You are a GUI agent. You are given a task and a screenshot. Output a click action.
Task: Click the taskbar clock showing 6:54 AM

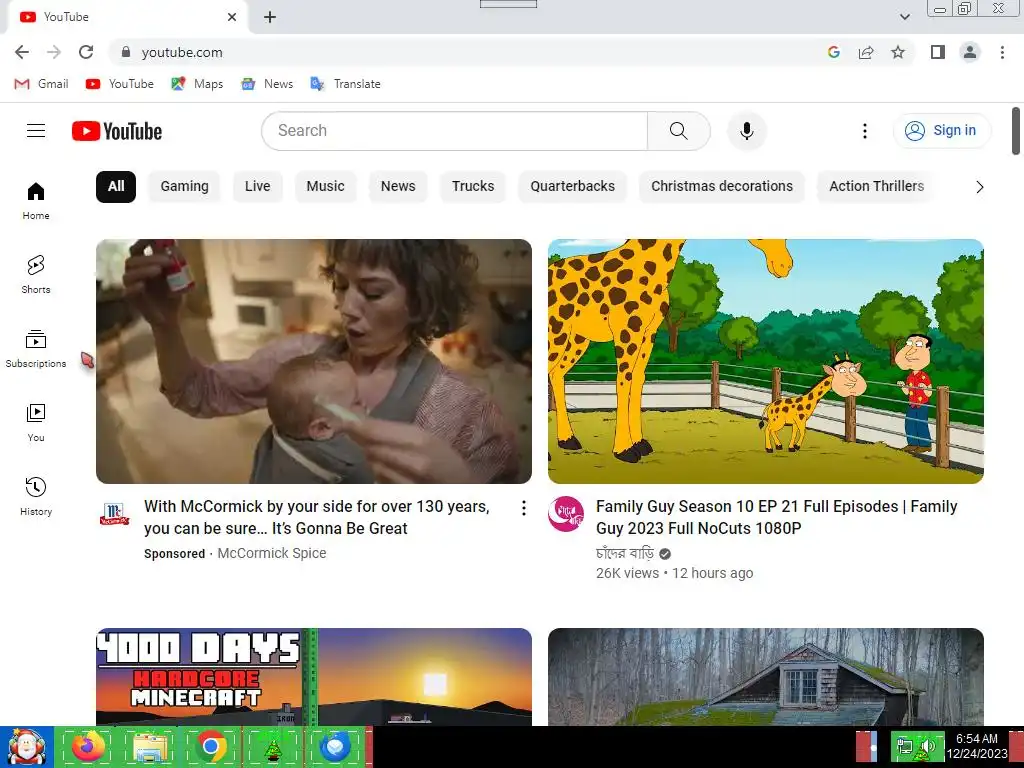pyautogui.click(x=977, y=746)
